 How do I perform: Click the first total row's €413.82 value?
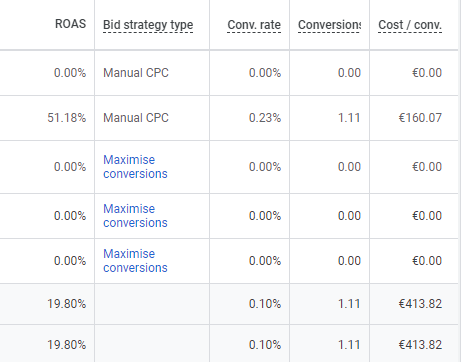point(420,304)
